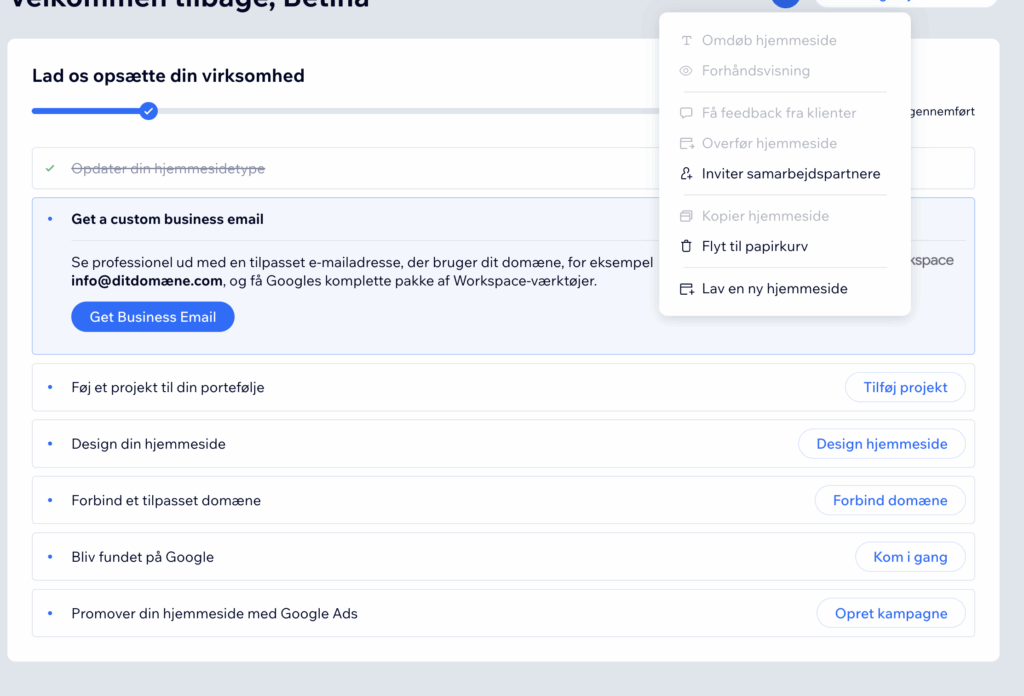Click the Kopier hjemmeside duplicate icon
Viewport: 1024px width, 696px height.
(x=686, y=216)
